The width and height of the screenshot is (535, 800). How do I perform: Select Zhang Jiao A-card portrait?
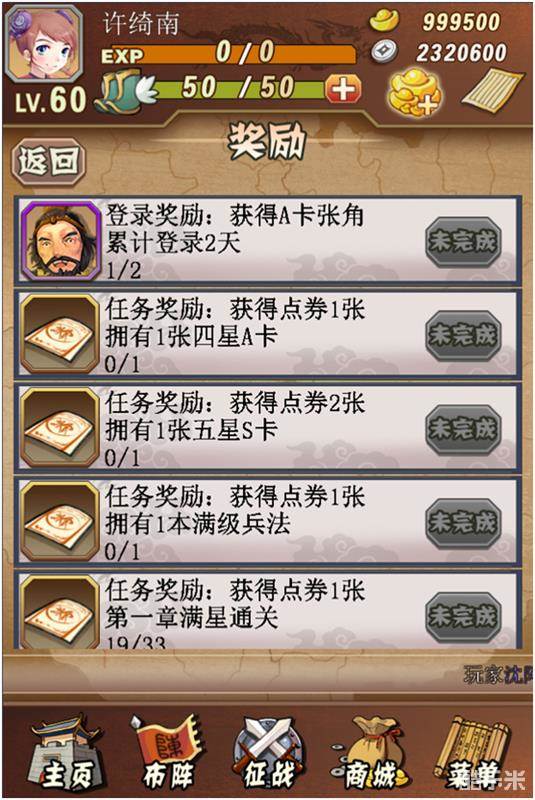click(60, 241)
